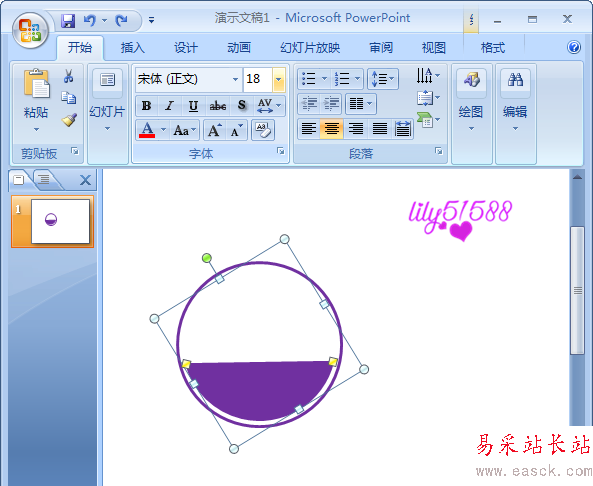
Task: Increase list indent level
Action: pyautogui.click(x=331, y=103)
